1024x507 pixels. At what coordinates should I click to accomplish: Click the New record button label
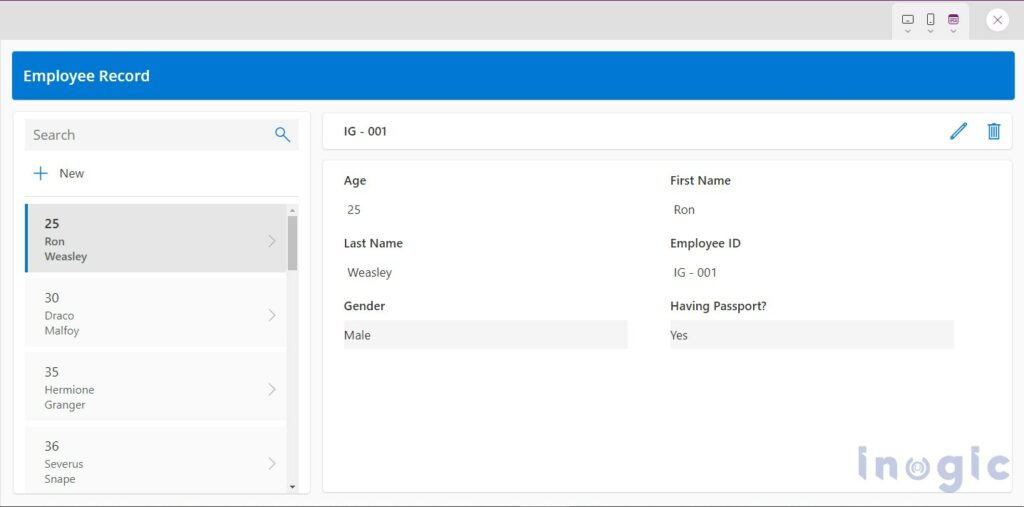72,173
